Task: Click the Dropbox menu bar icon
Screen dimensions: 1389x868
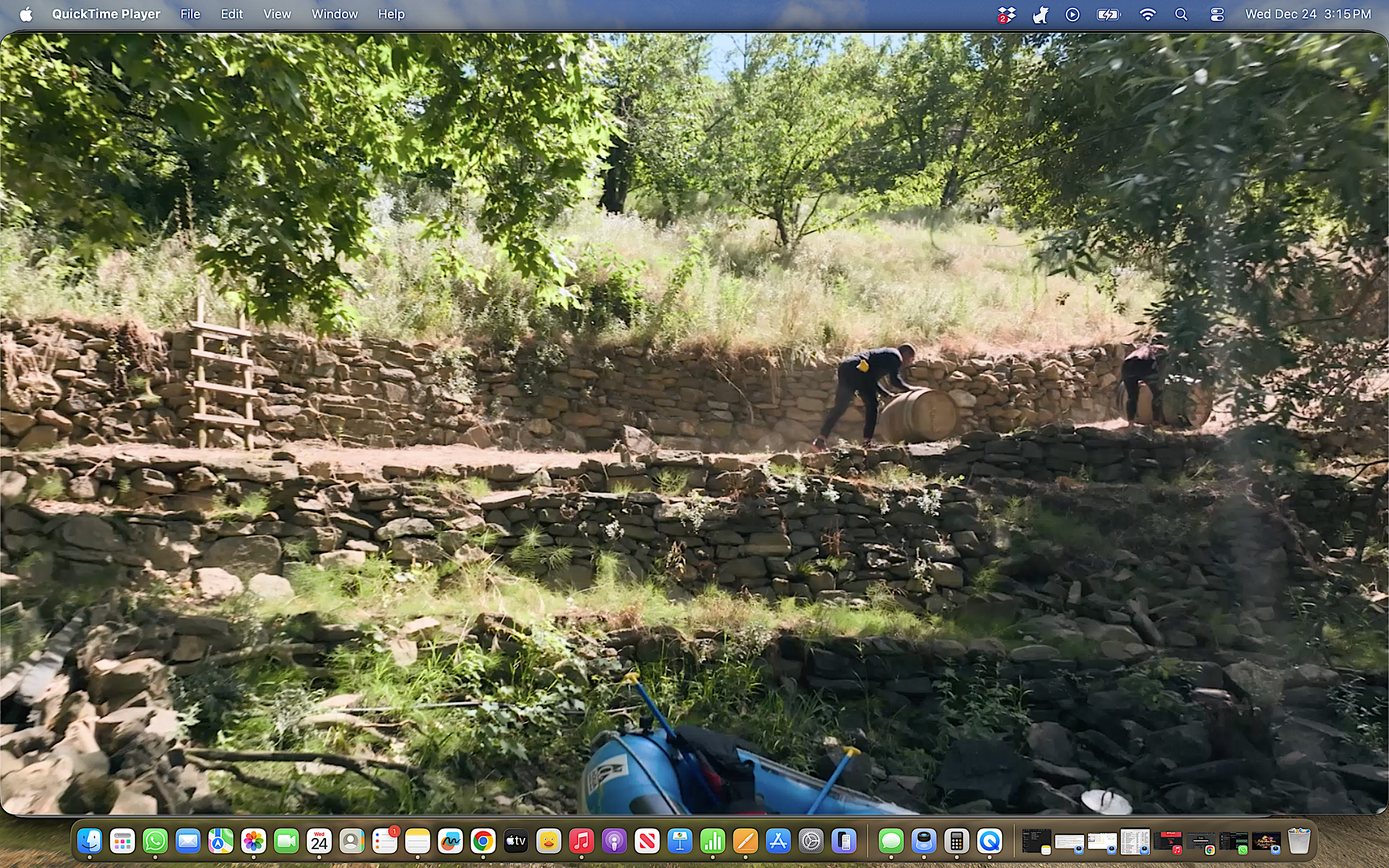Action: point(1007,14)
